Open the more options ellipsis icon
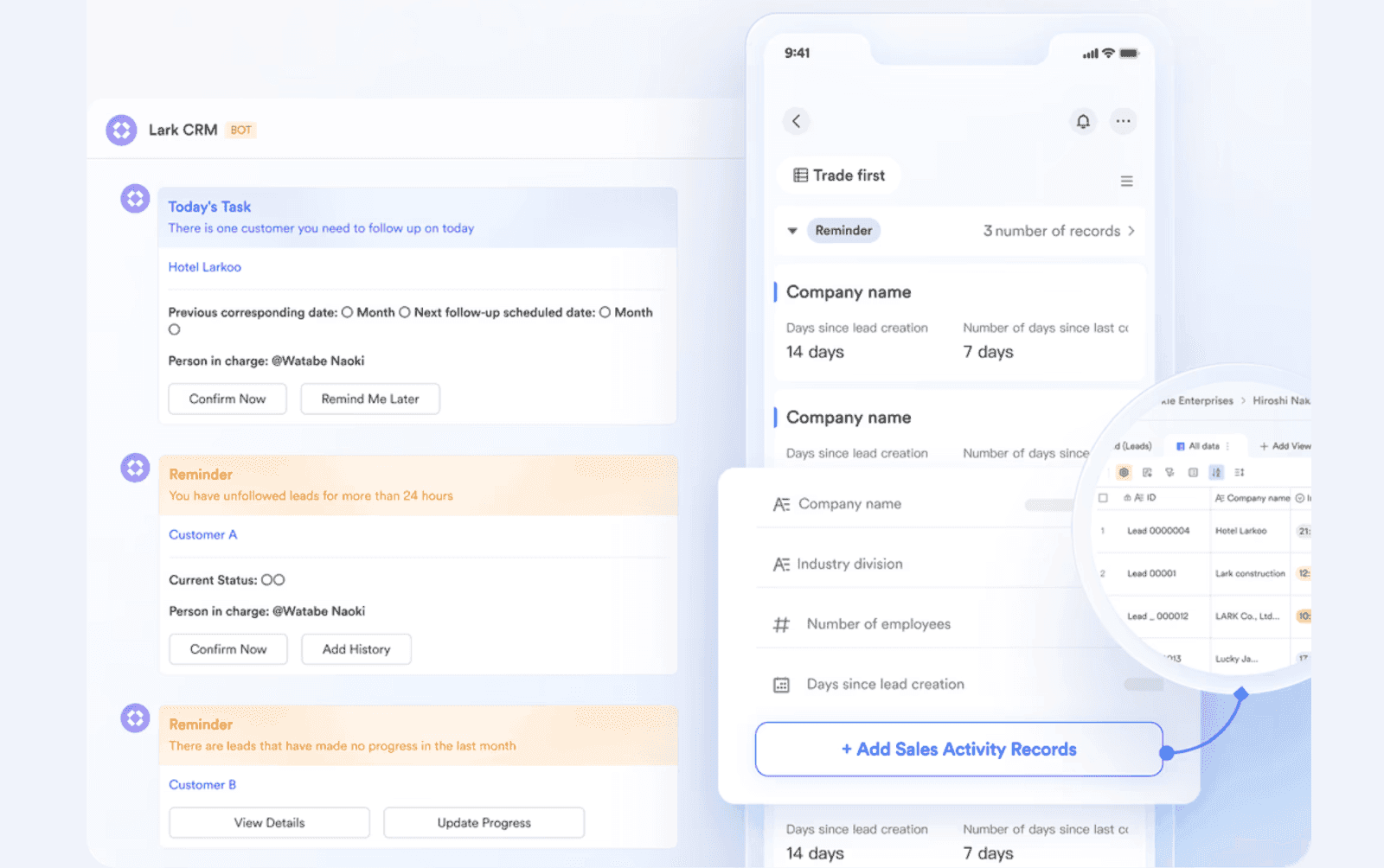 pyautogui.click(x=1124, y=121)
